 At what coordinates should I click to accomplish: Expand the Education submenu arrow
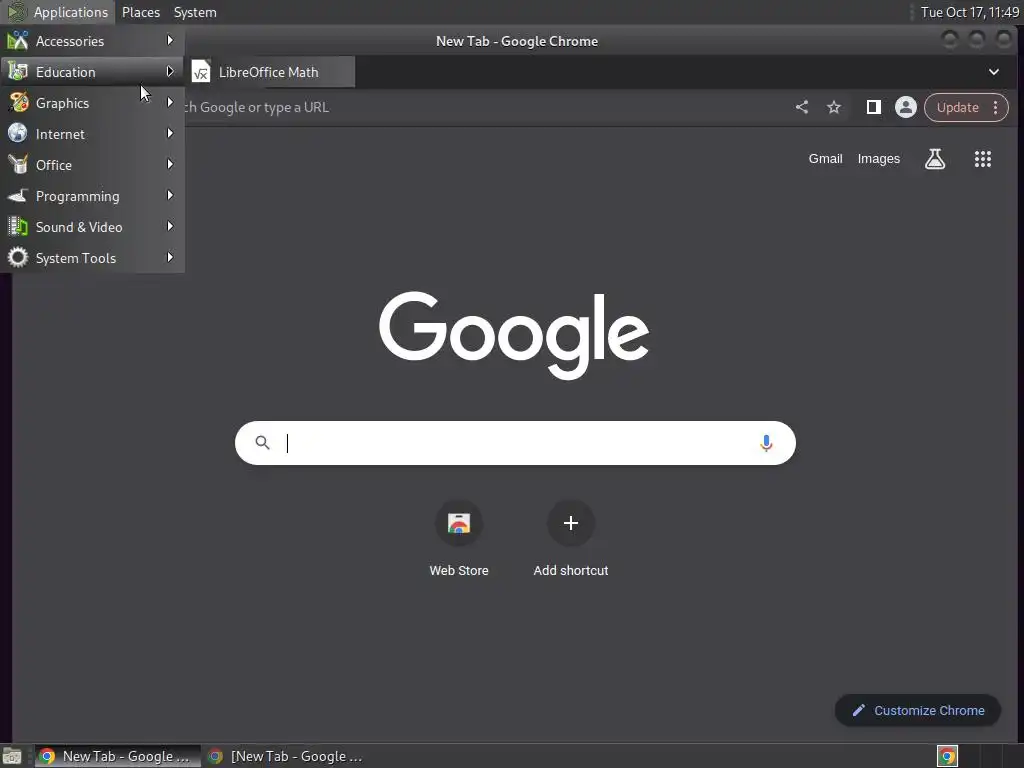click(x=170, y=71)
